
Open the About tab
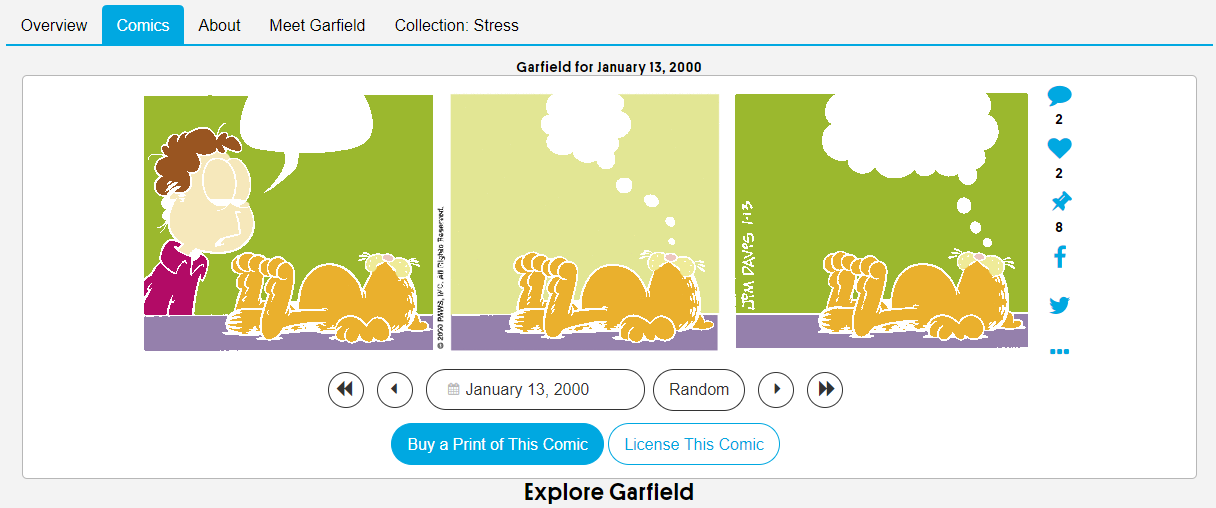219,25
